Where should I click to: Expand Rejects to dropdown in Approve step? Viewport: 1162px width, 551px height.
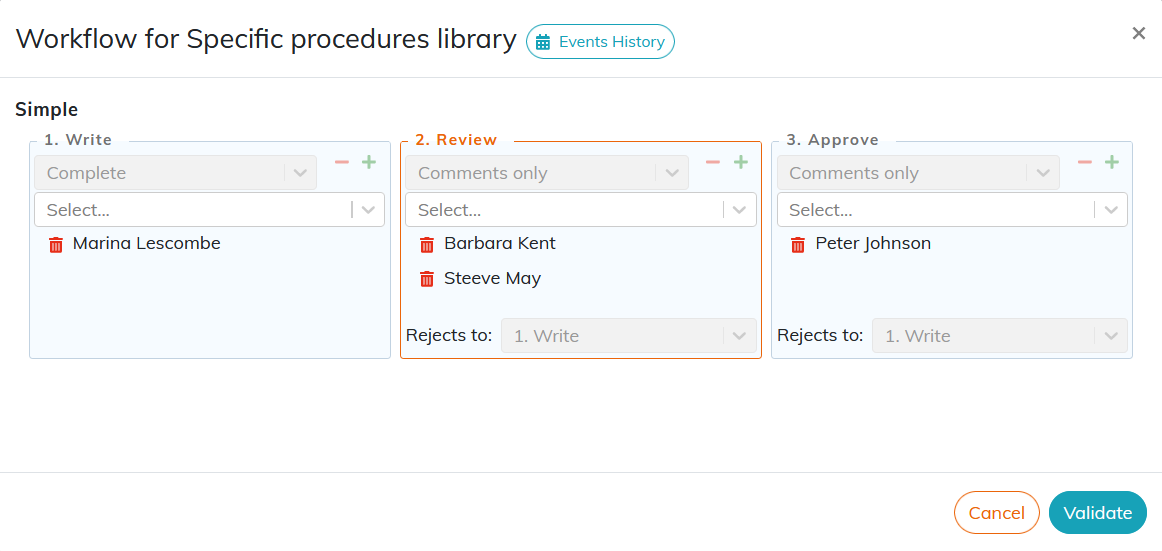pos(1000,335)
